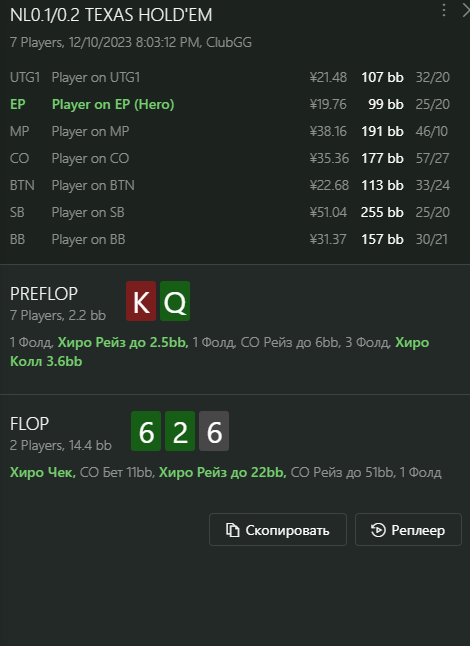Click Хиро Рейз до 22bb action text
Image resolution: width=470 pixels, height=646 pixels.
pos(222,472)
